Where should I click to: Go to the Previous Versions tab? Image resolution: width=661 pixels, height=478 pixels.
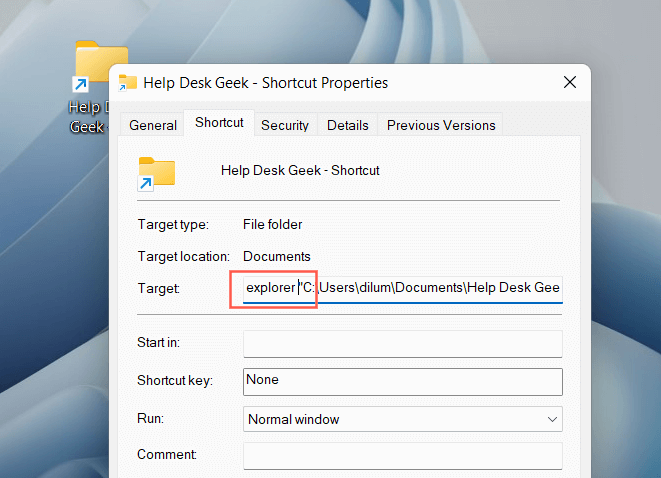(x=441, y=125)
